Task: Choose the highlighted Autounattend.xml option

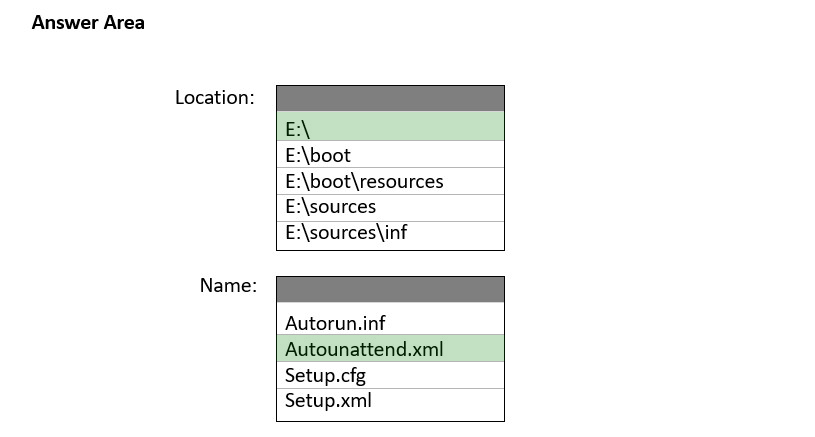Action: (390, 348)
